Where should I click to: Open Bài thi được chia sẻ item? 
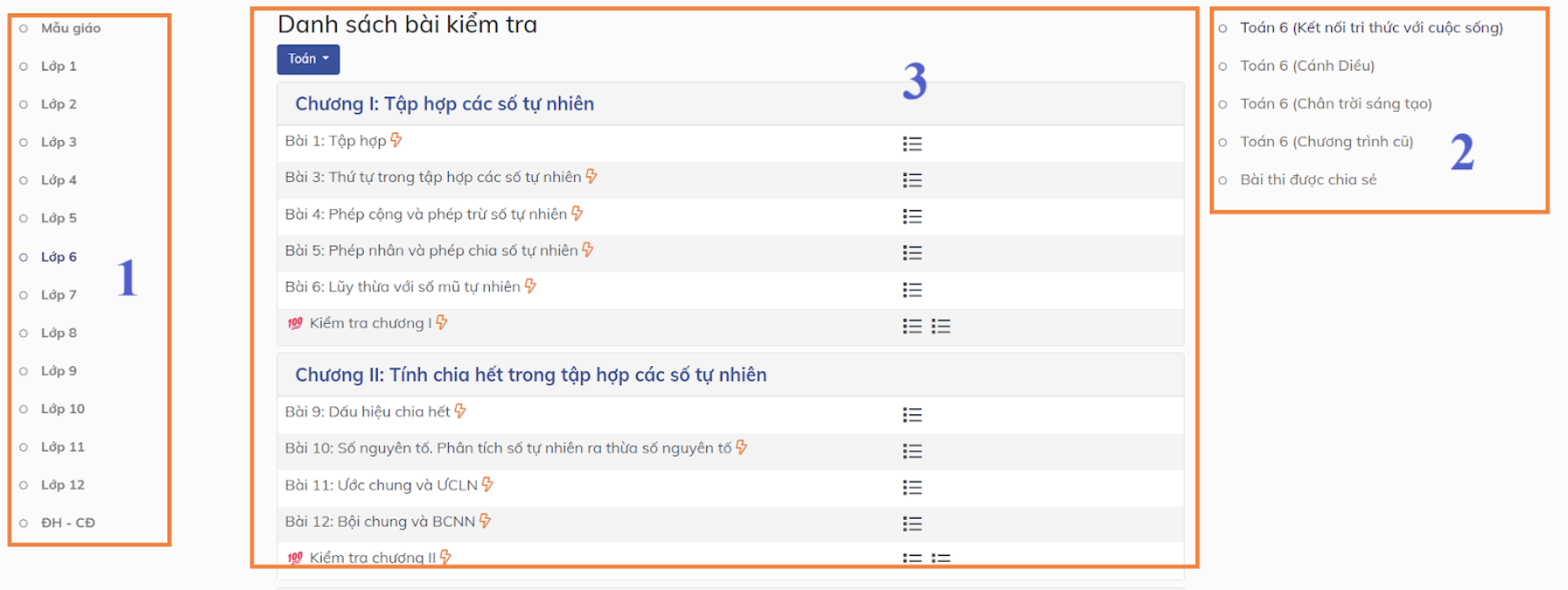(x=1307, y=179)
